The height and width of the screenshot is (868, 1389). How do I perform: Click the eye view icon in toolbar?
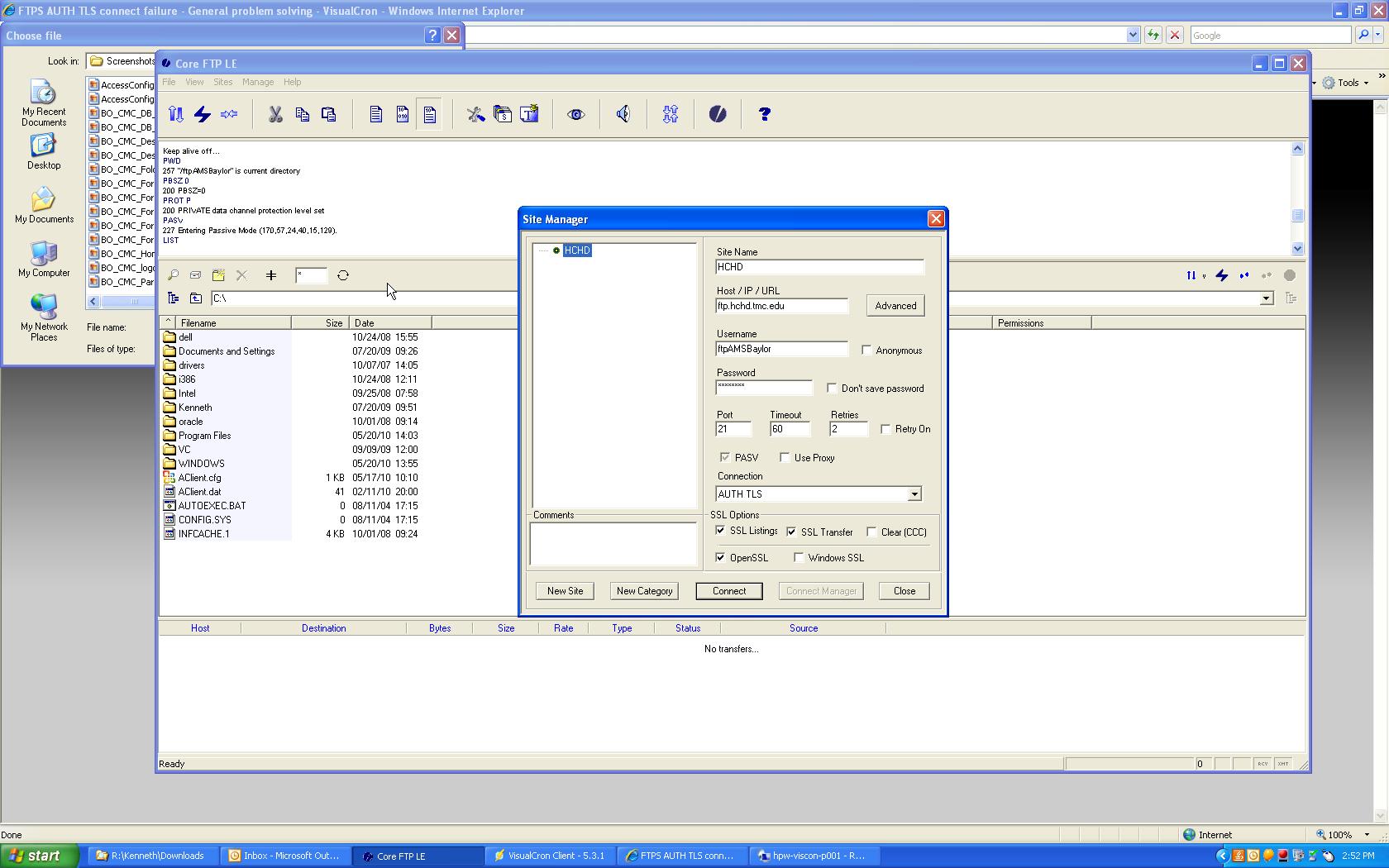[x=576, y=114]
